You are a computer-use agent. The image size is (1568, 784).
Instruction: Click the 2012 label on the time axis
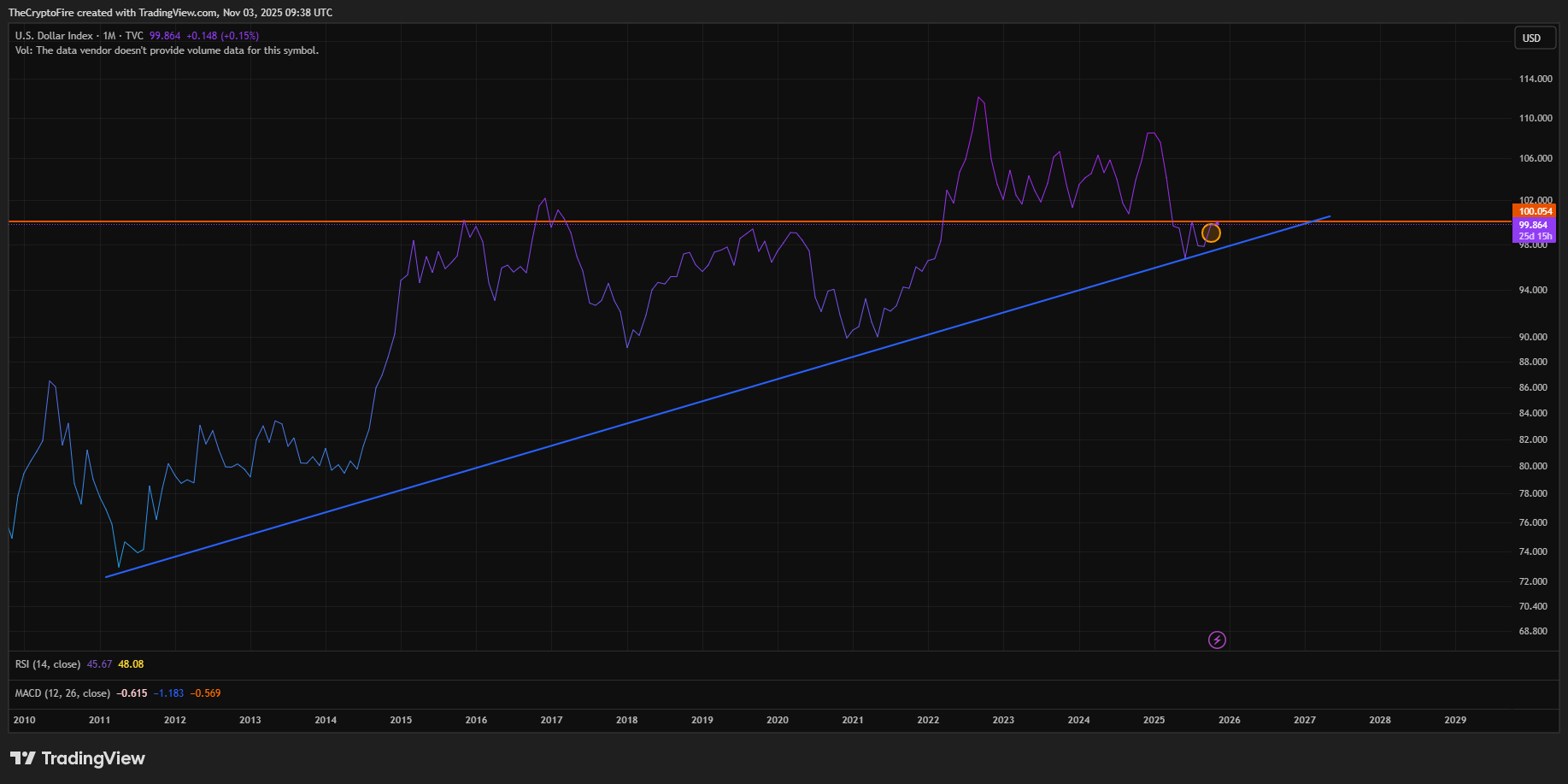(x=175, y=720)
